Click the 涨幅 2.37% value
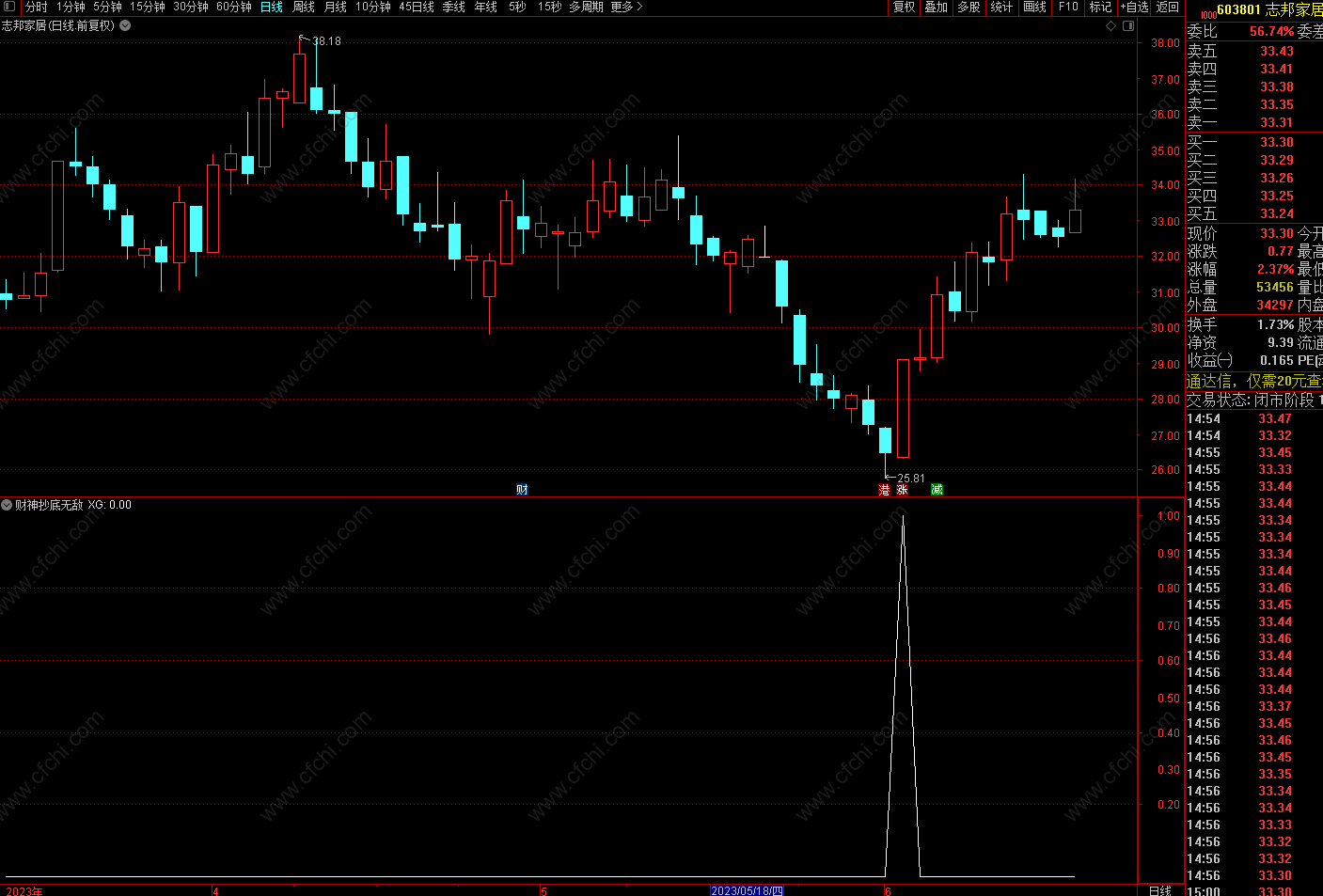This screenshot has height=896, width=1323. pyautogui.click(x=1275, y=269)
